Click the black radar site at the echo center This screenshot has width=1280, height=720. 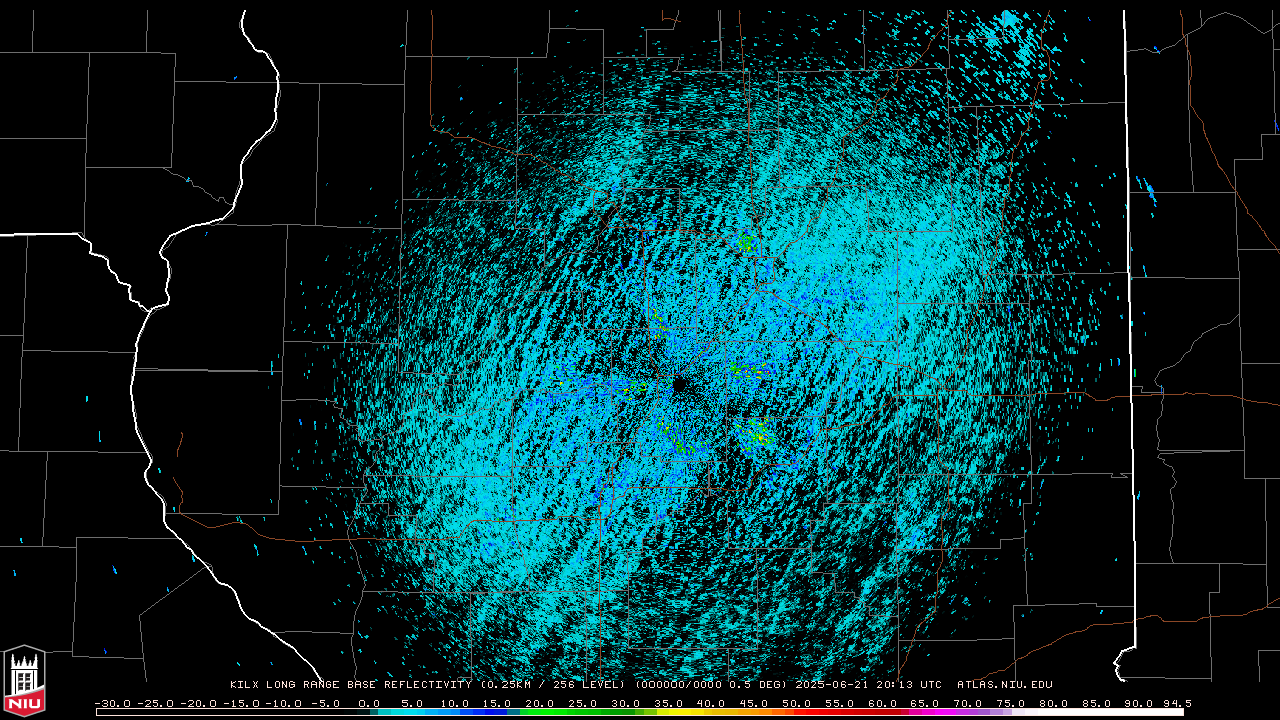[x=680, y=384]
